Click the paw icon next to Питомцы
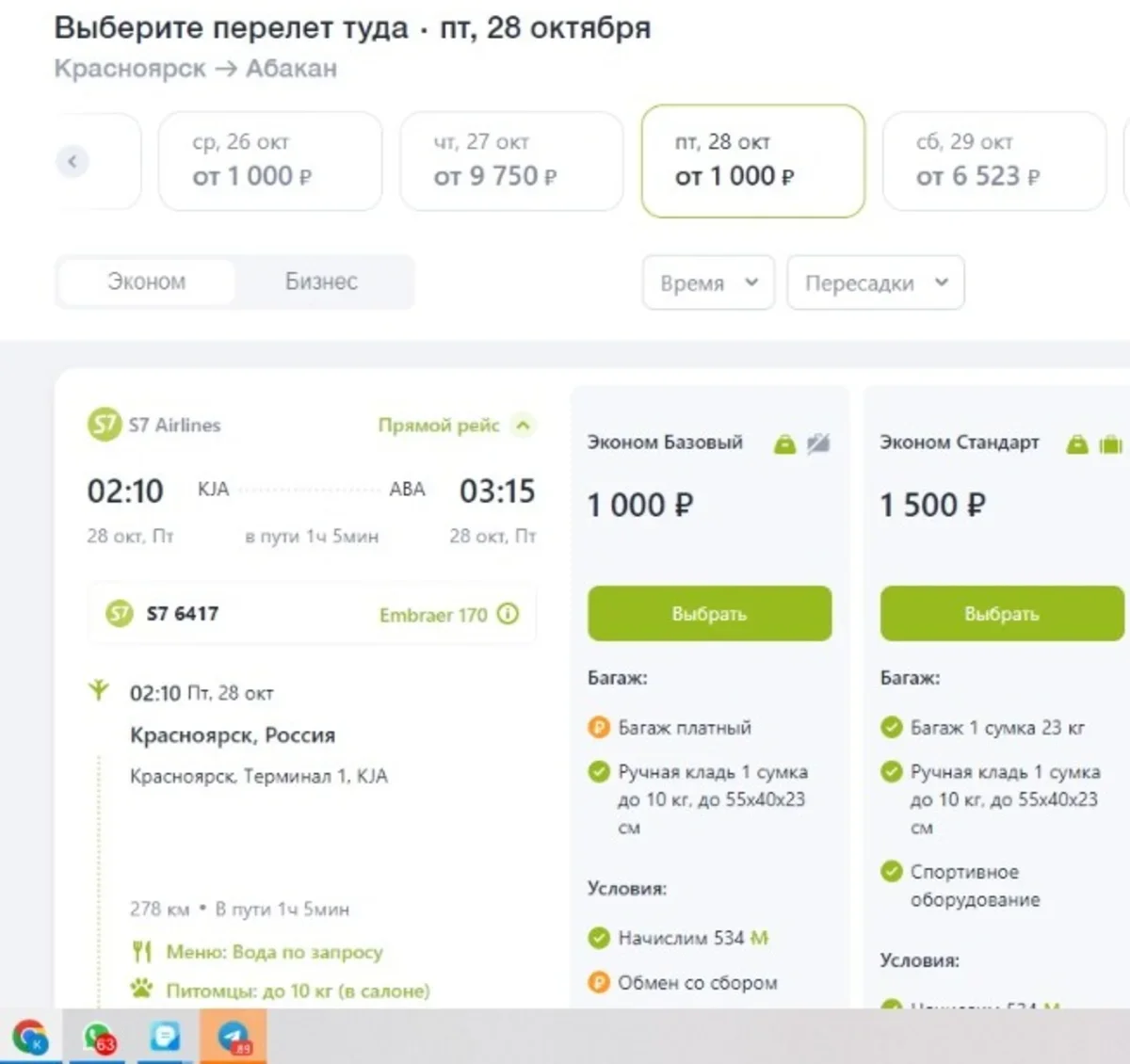The image size is (1130, 1064). (142, 990)
